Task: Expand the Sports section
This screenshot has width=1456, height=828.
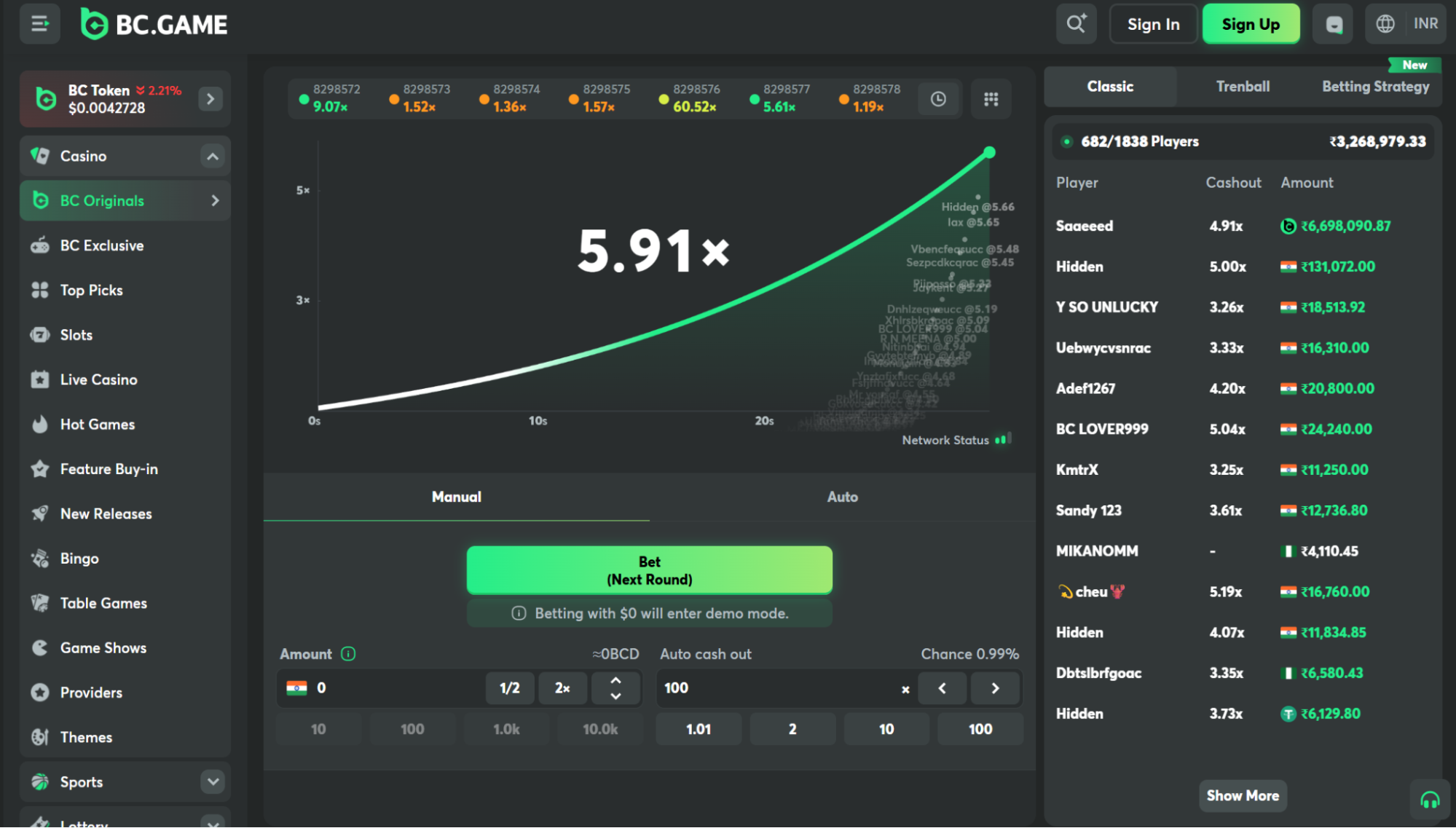Action: (x=212, y=781)
